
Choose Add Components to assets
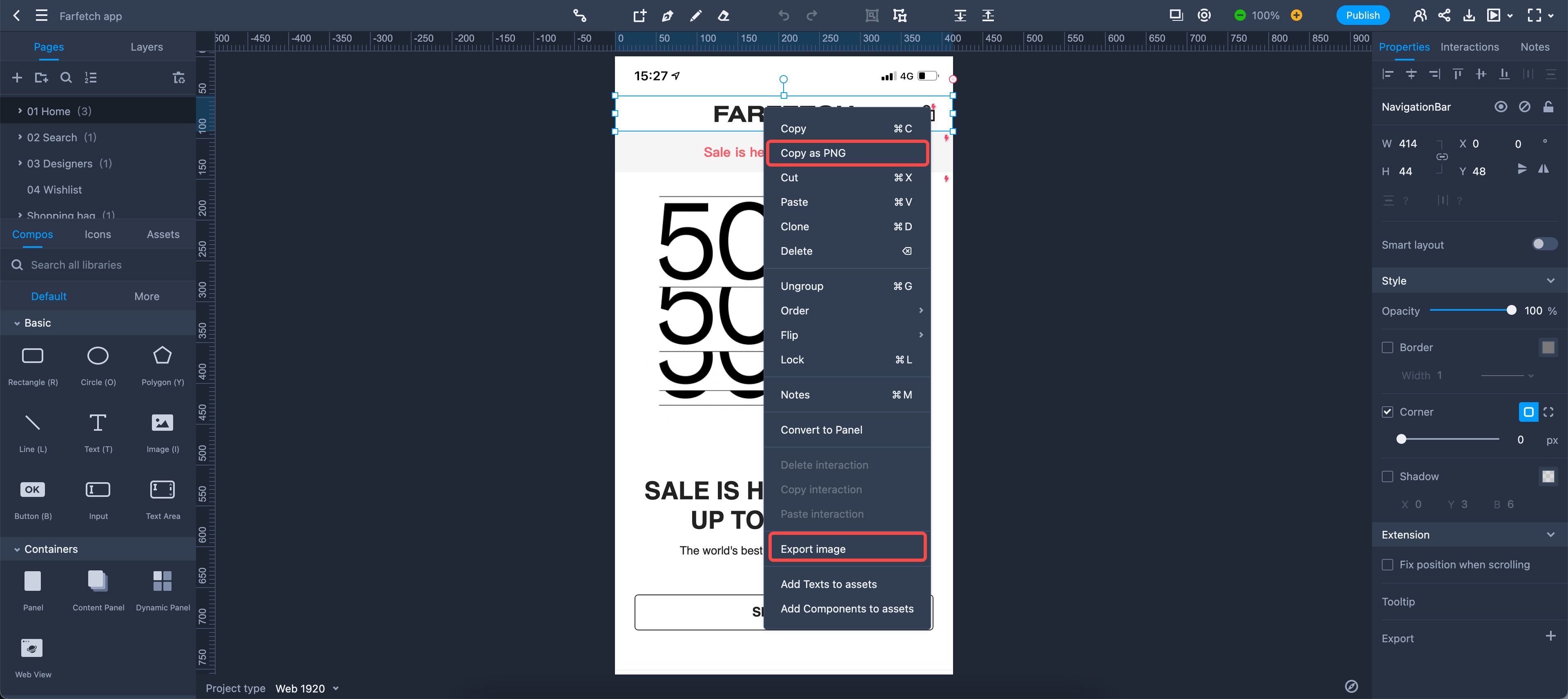[847, 609]
